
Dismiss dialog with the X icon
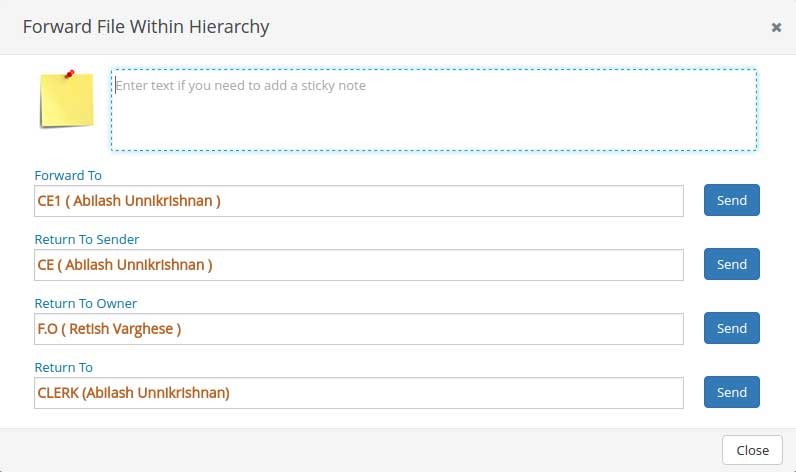pyautogui.click(x=776, y=28)
